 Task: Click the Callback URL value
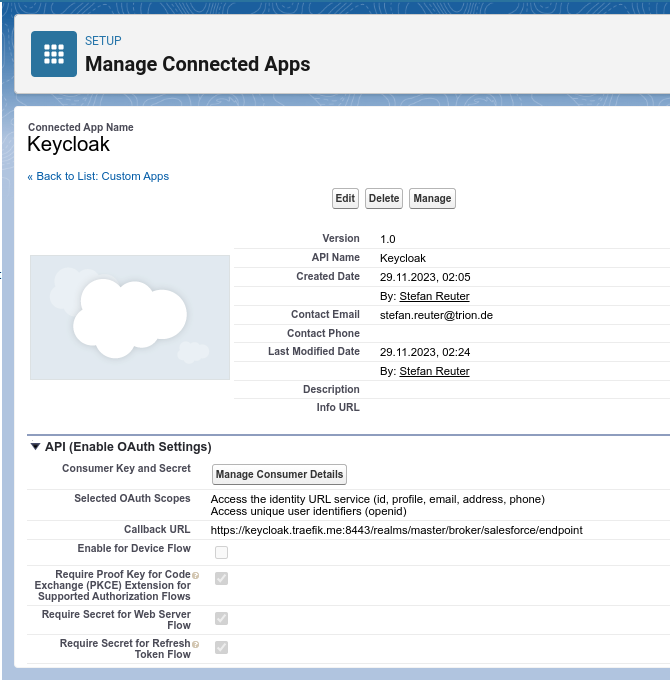396,530
